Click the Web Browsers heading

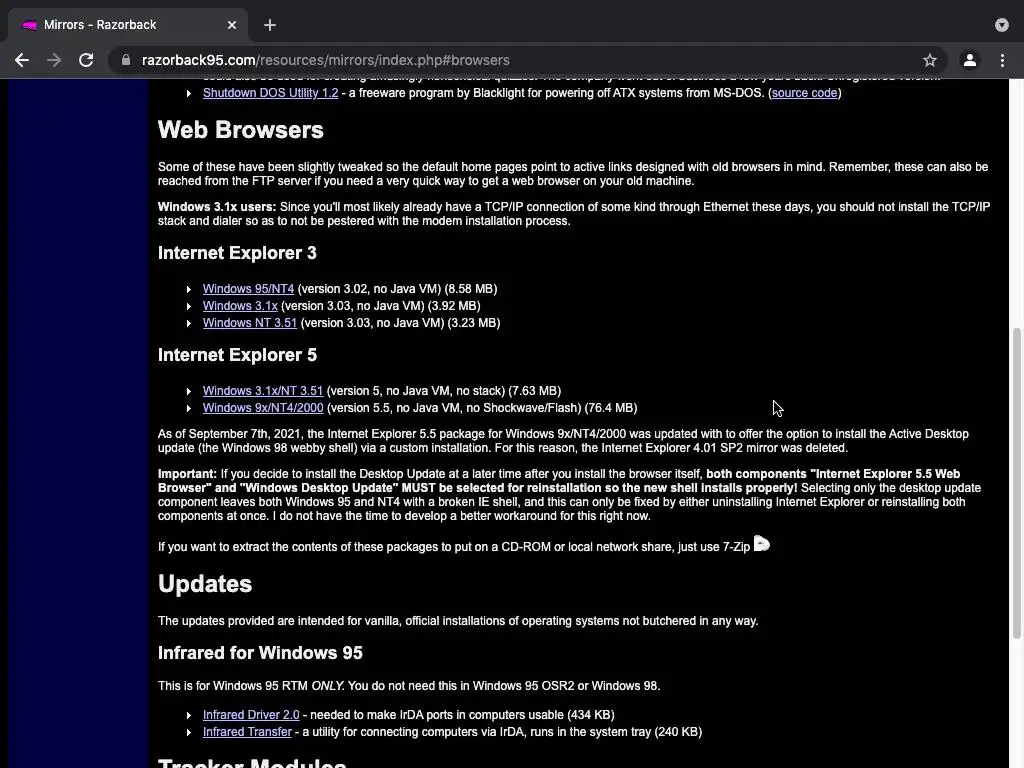coord(240,129)
